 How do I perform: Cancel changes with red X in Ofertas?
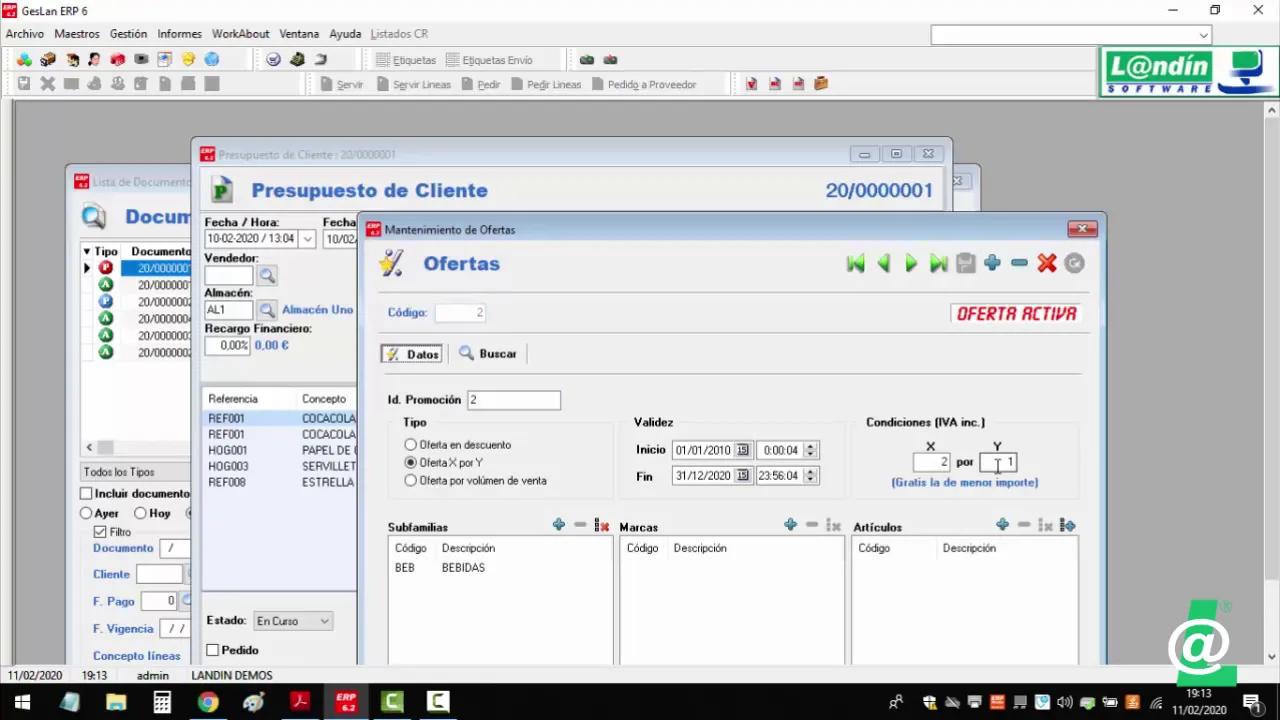1047,263
